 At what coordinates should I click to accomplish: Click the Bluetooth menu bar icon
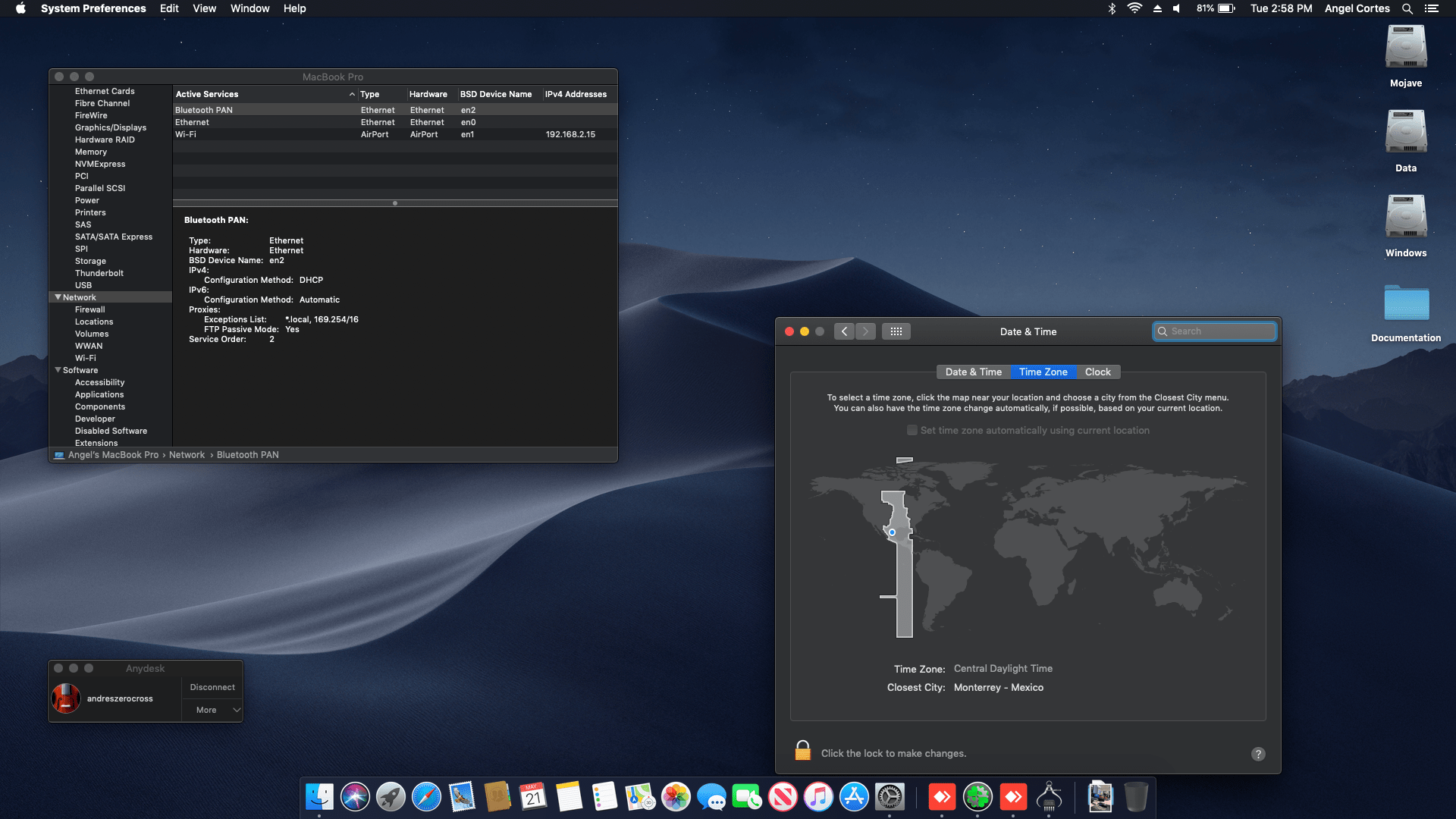click(1112, 8)
